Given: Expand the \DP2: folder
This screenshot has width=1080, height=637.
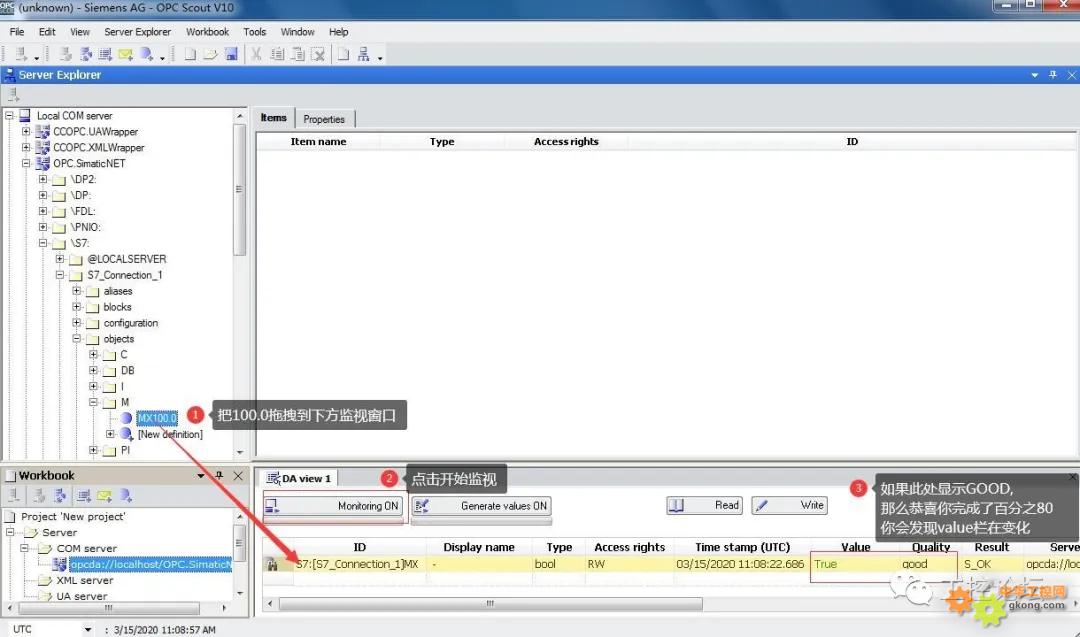Looking at the screenshot, I should tap(43, 179).
